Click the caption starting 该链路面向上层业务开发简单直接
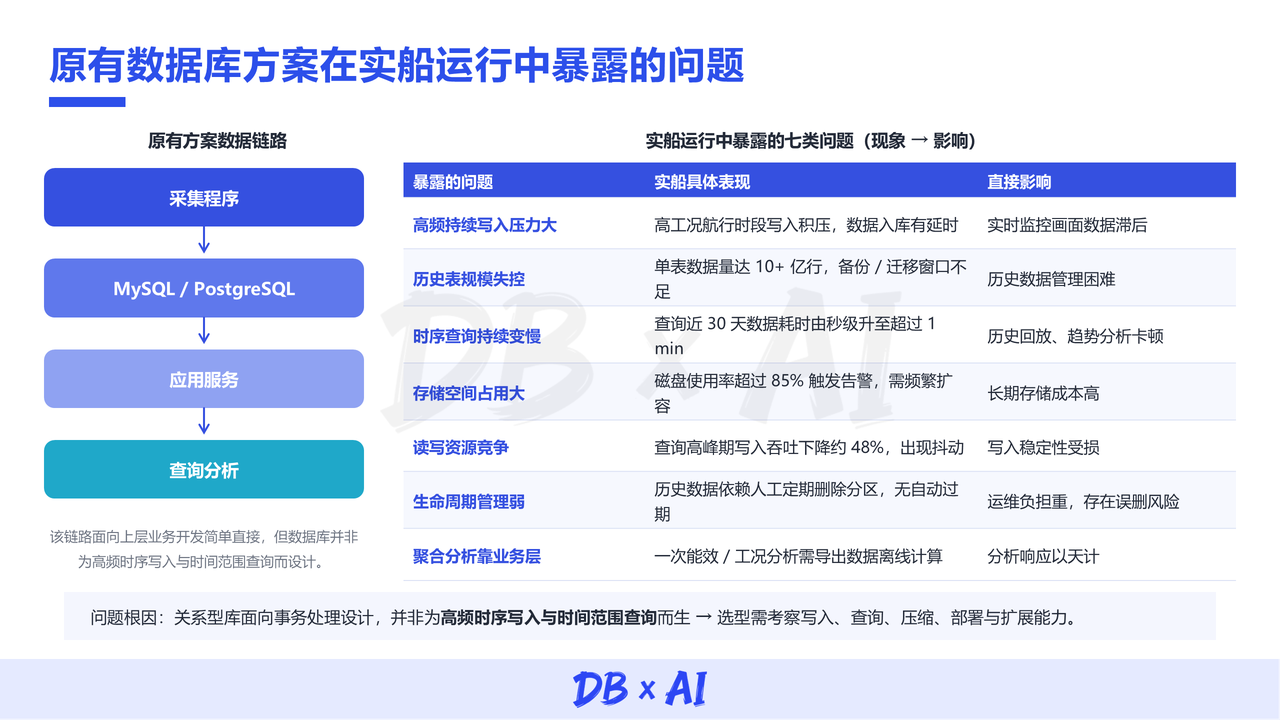 204,549
